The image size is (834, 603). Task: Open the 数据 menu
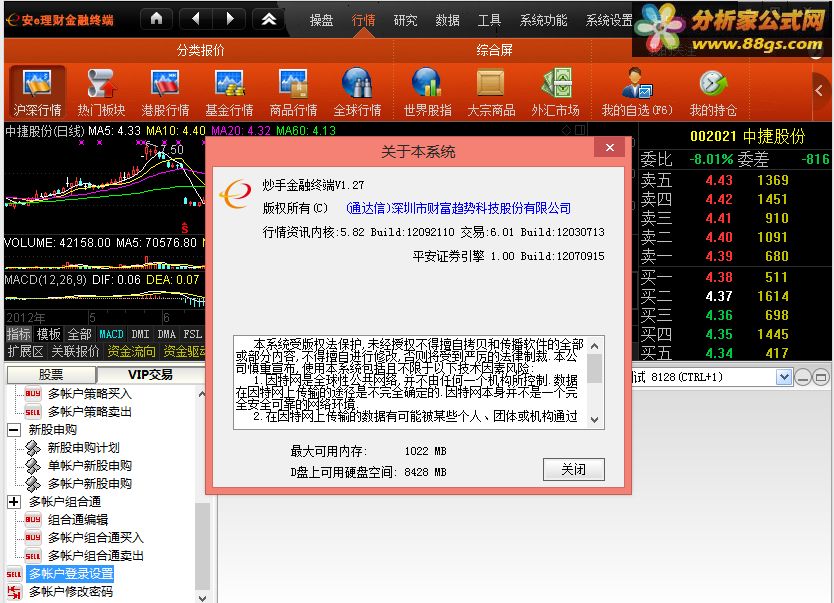coord(447,20)
